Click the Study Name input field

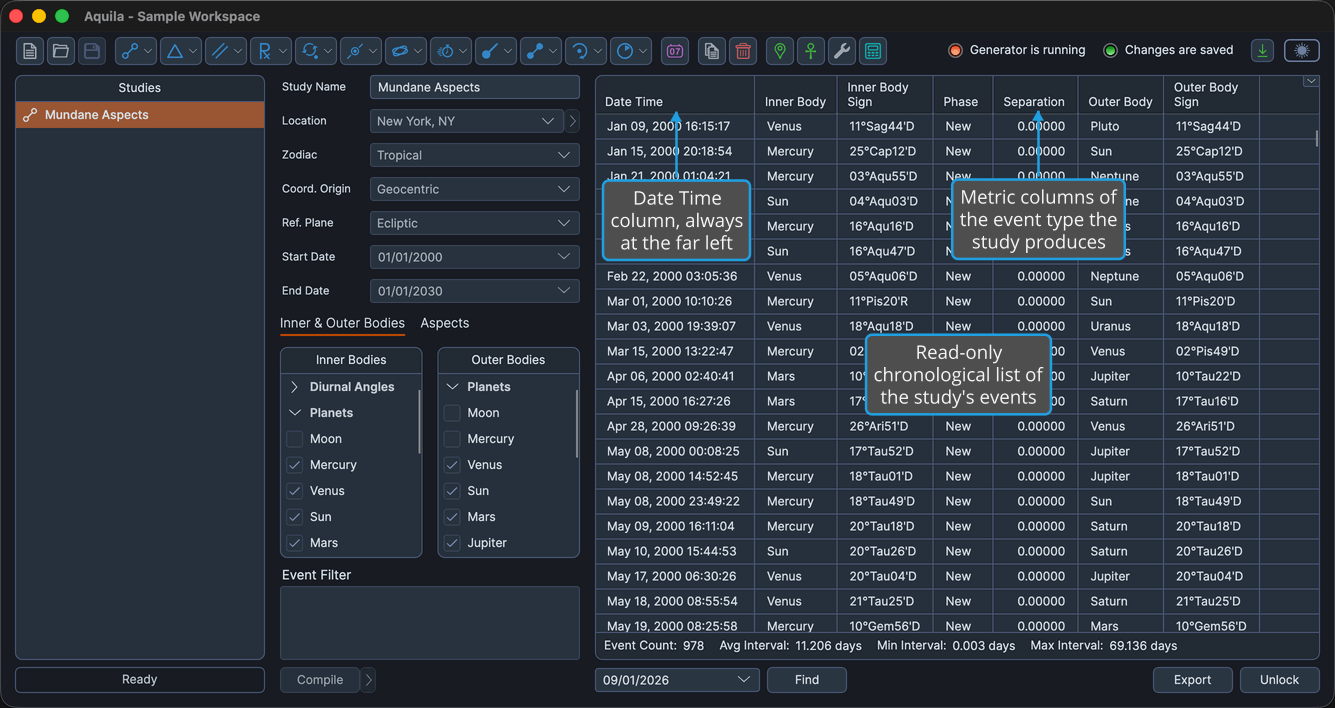tap(475, 87)
